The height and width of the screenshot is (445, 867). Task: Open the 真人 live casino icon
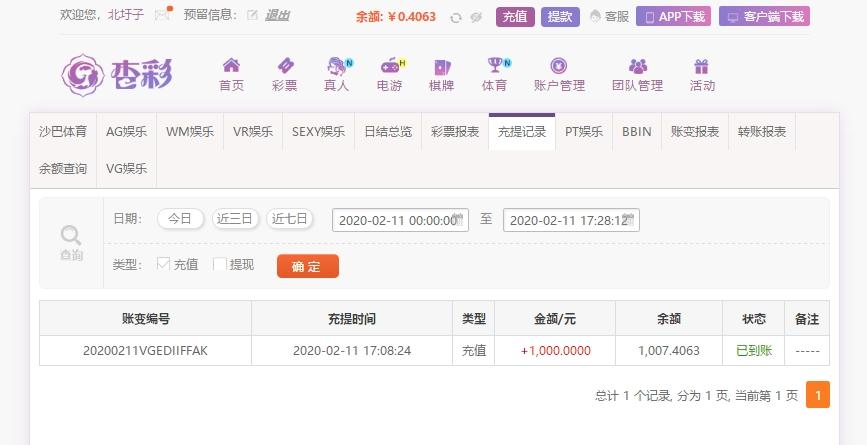[x=338, y=66]
